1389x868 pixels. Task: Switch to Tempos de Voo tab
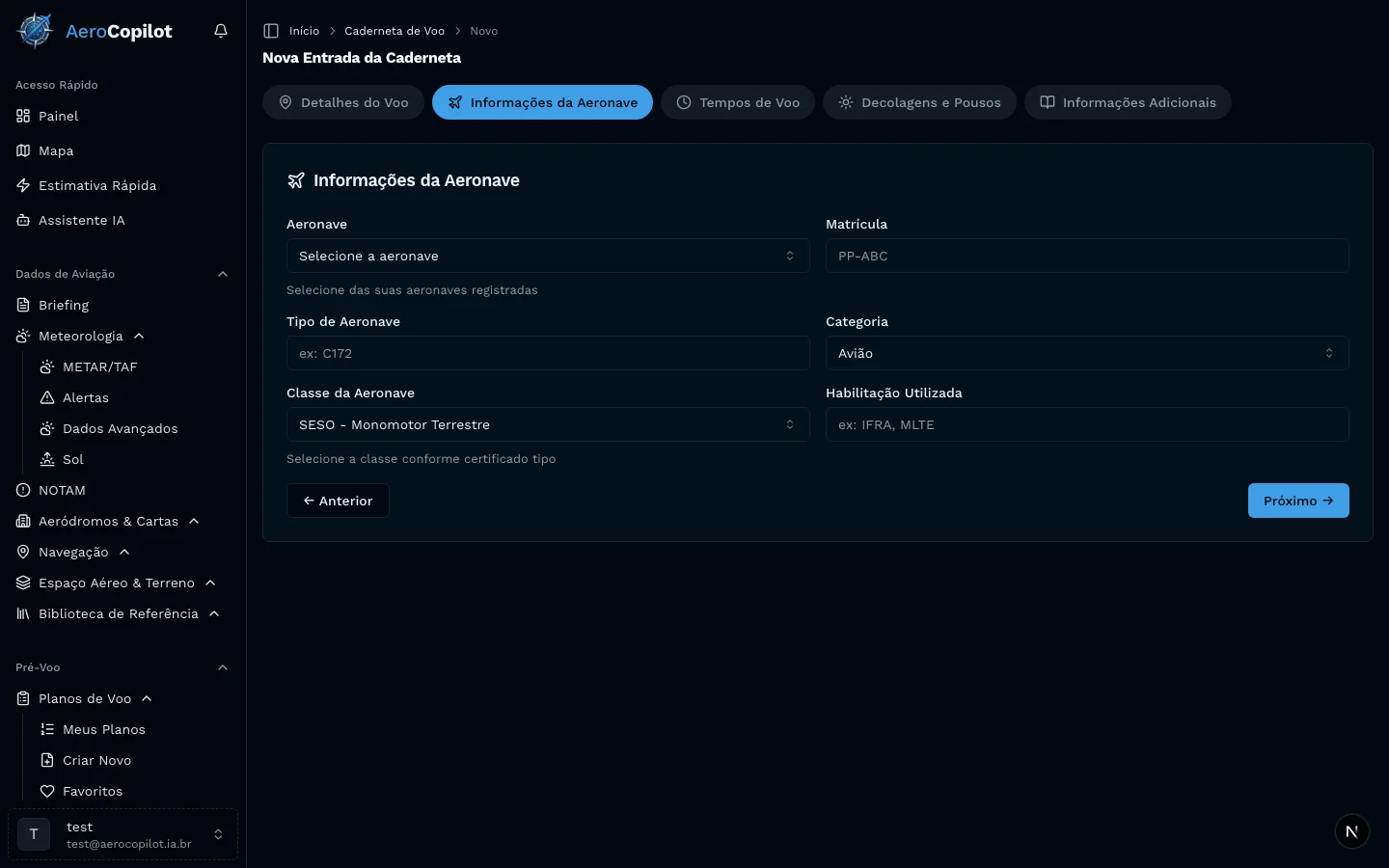point(738,102)
